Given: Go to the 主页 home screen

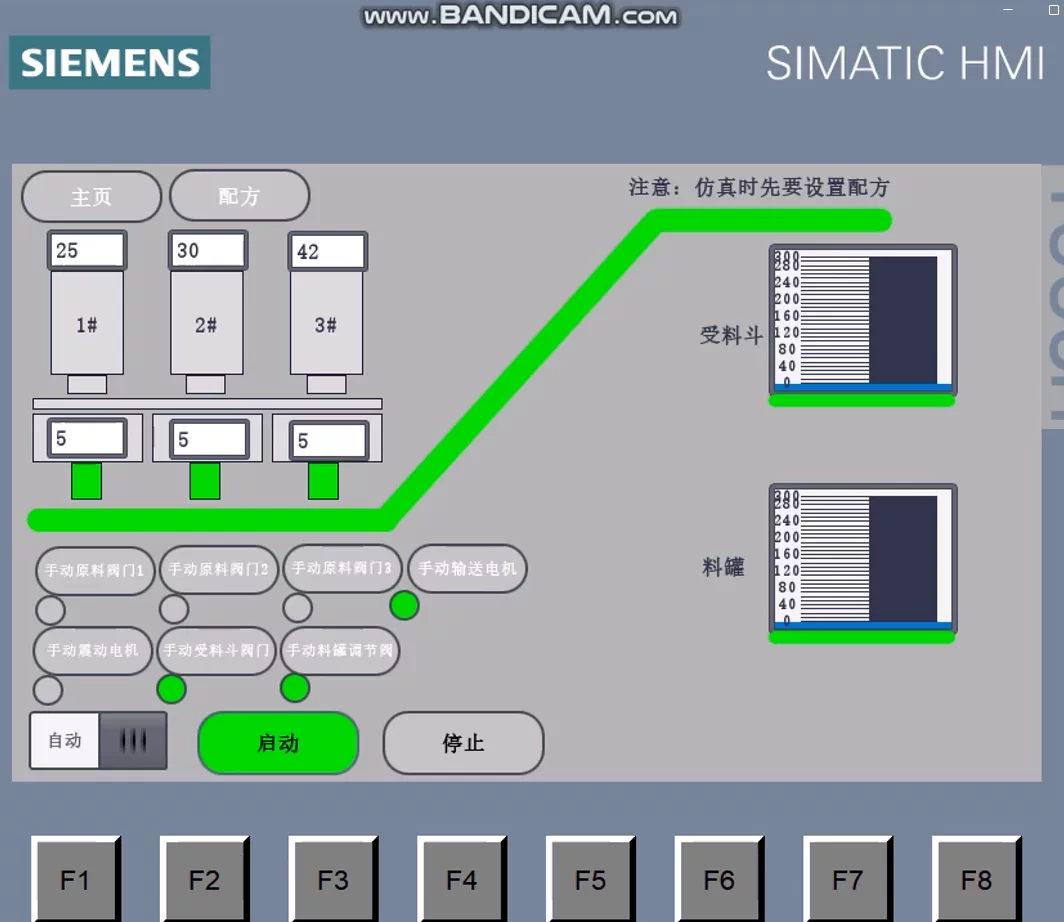Looking at the screenshot, I should (x=92, y=197).
